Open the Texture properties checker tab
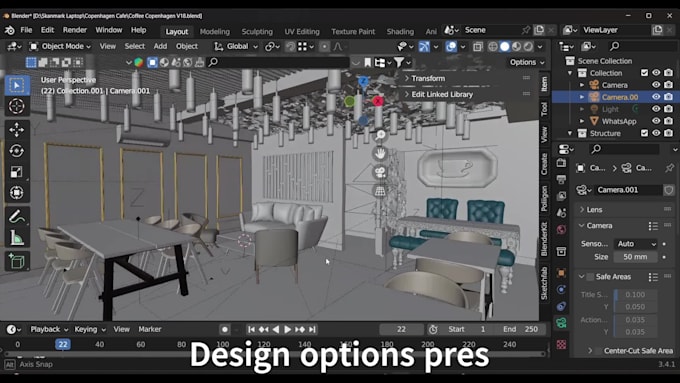 point(561,344)
